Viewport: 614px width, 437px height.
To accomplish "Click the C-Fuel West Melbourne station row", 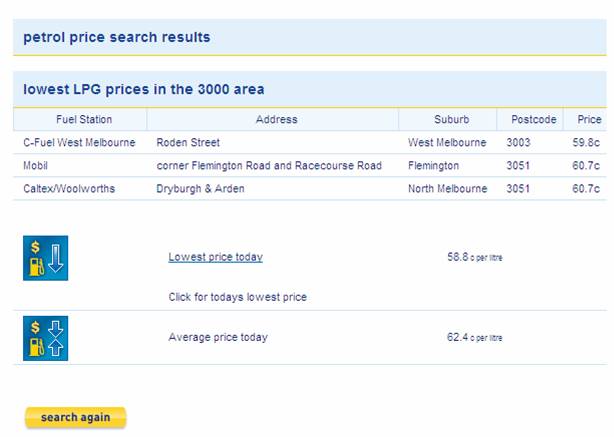I will point(310,143).
